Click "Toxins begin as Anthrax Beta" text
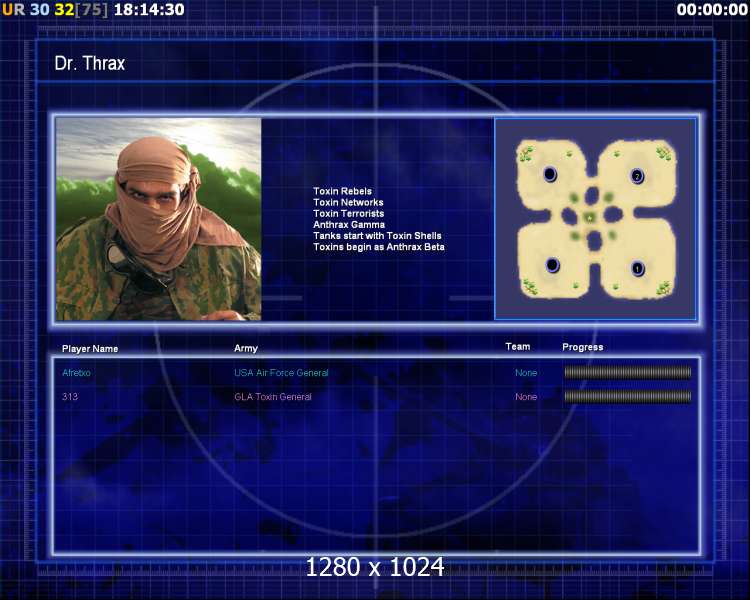The image size is (750, 600). tap(379, 247)
